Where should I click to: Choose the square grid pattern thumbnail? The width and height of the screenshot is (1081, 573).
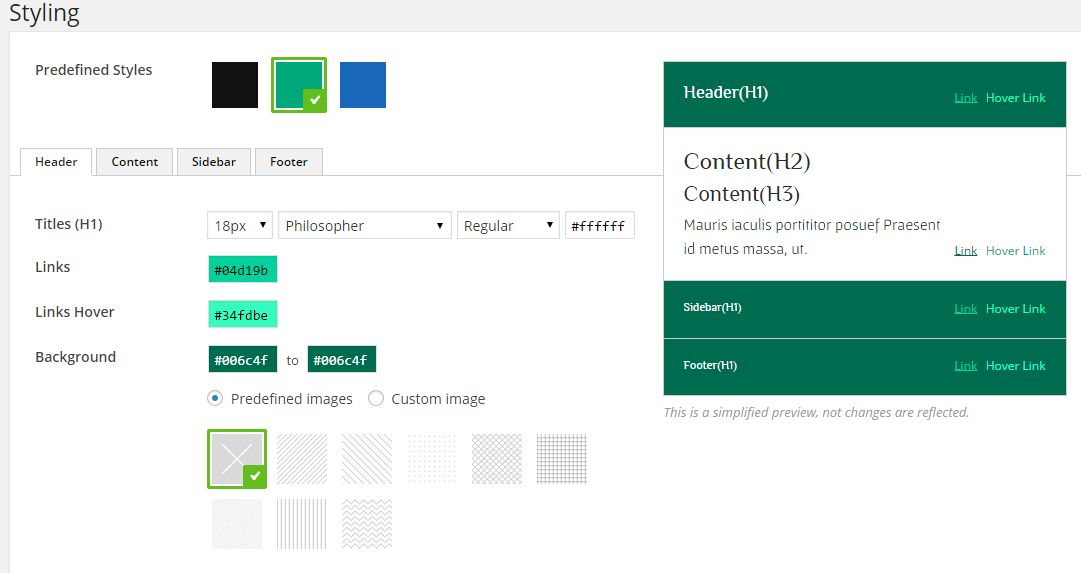tap(562, 459)
